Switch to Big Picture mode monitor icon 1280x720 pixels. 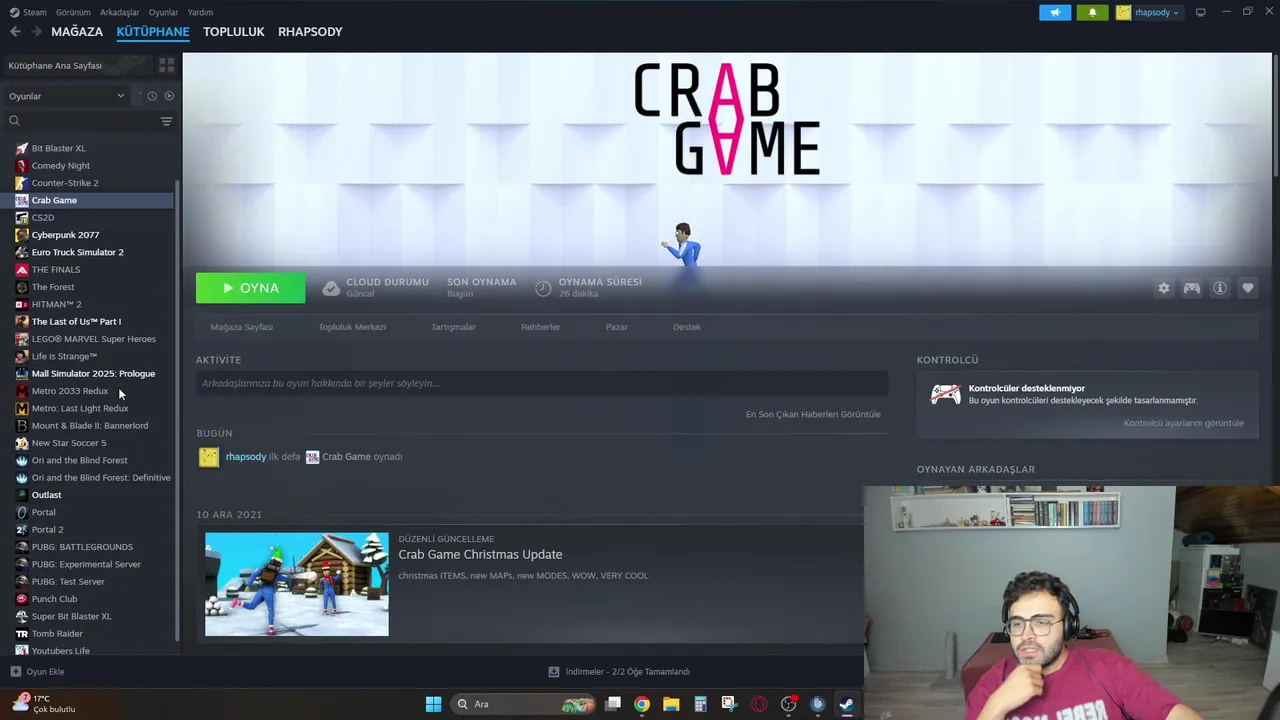click(1200, 12)
